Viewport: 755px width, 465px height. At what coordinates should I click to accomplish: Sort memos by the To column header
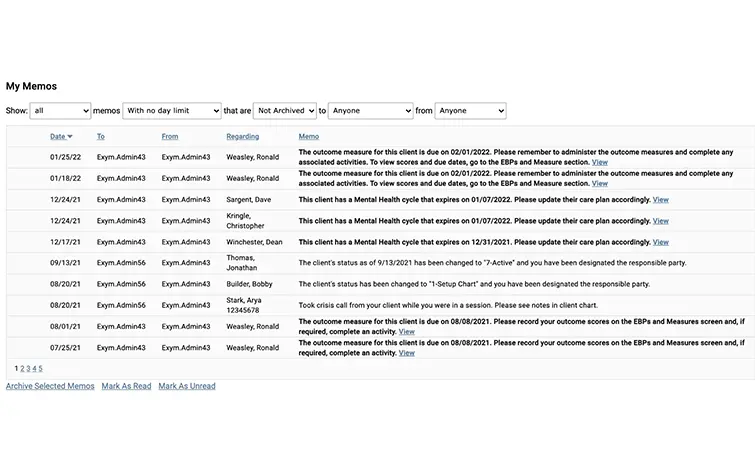point(101,137)
